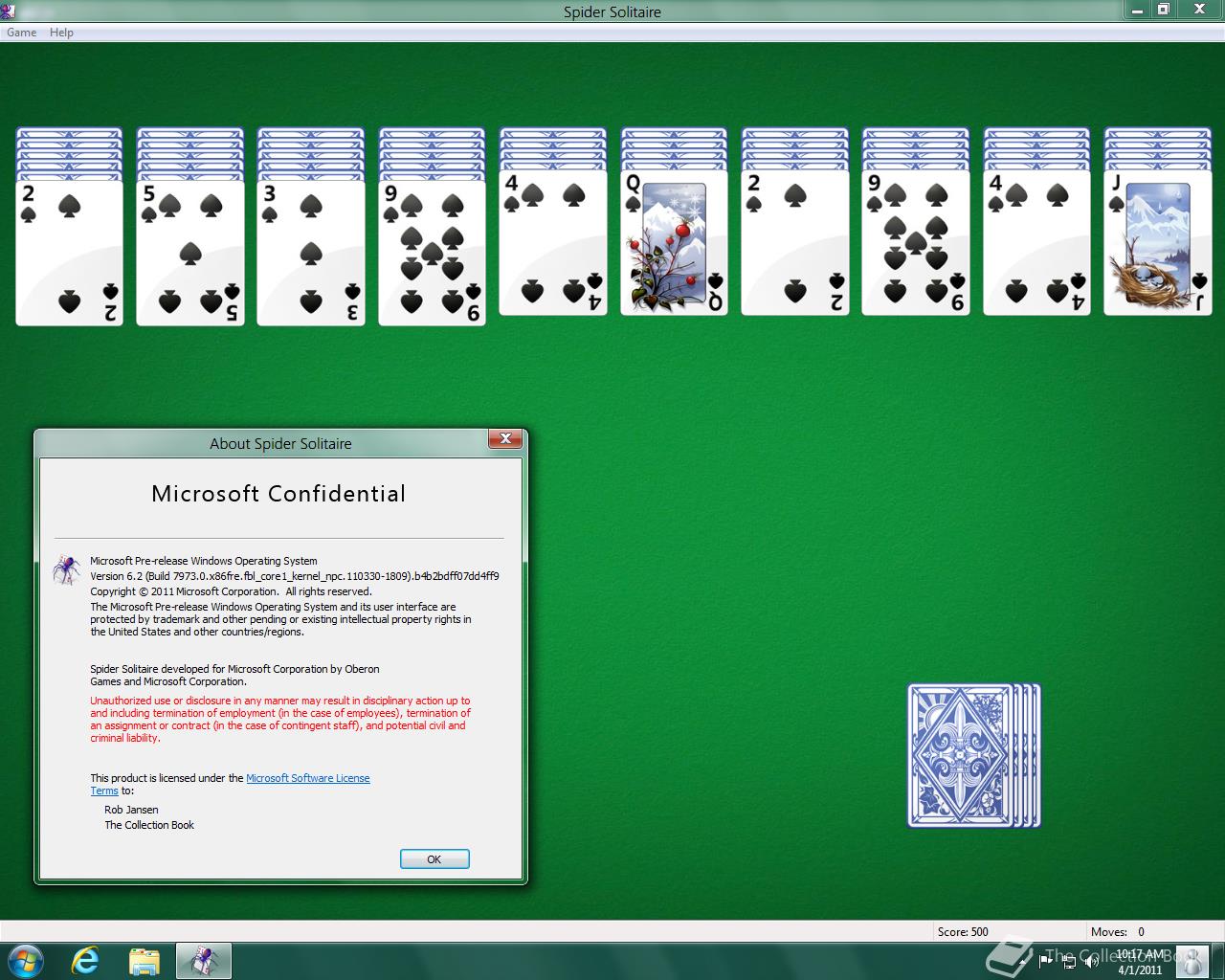Screen dimensions: 1225x980
Task: Click the Spider Solitaire taskbar button
Action: click(x=204, y=961)
